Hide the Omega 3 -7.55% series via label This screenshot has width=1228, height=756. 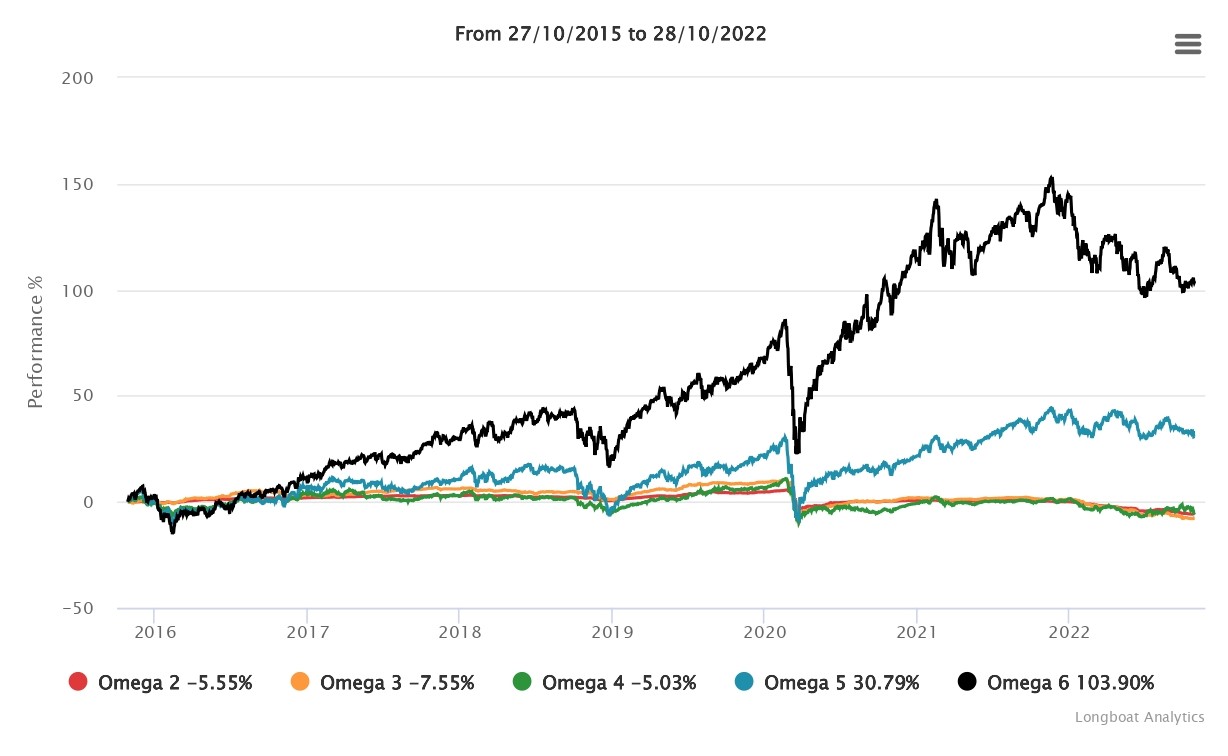tap(397, 683)
